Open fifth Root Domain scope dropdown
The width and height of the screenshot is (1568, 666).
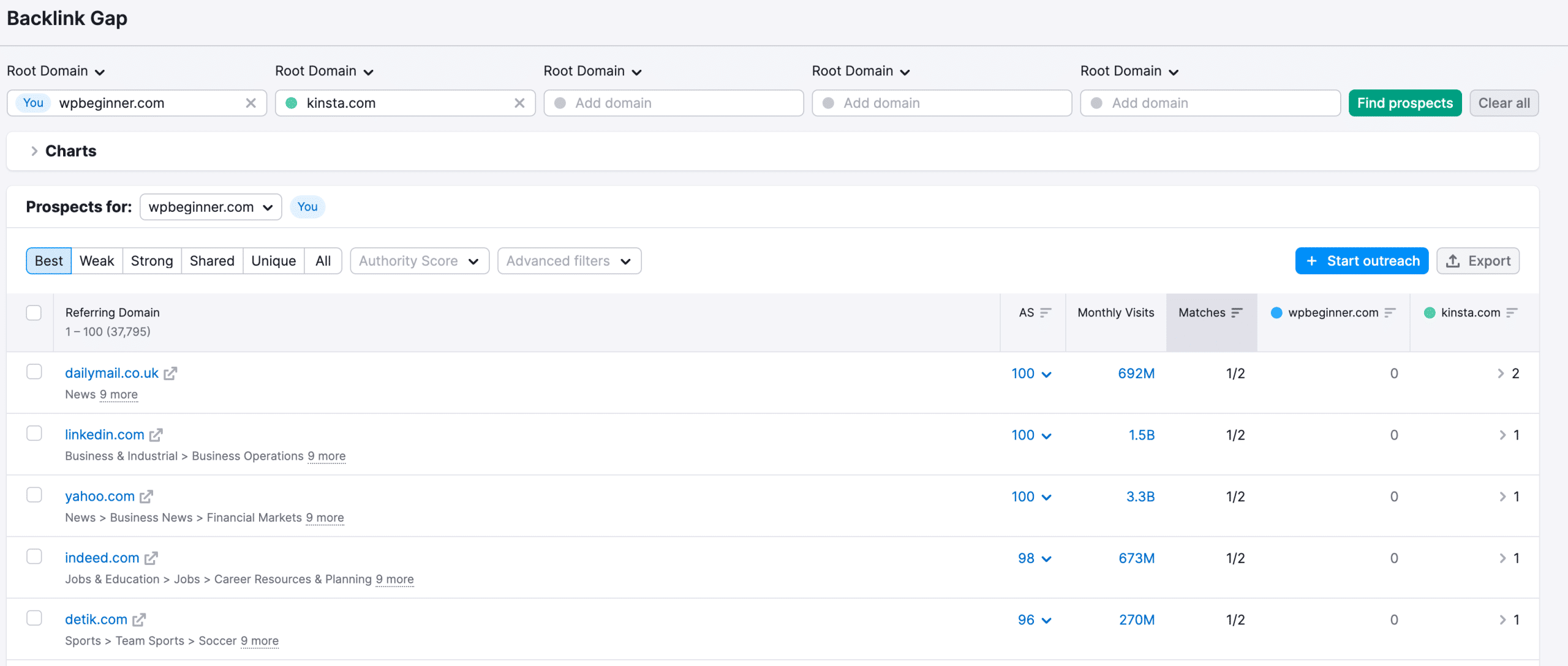point(1129,71)
